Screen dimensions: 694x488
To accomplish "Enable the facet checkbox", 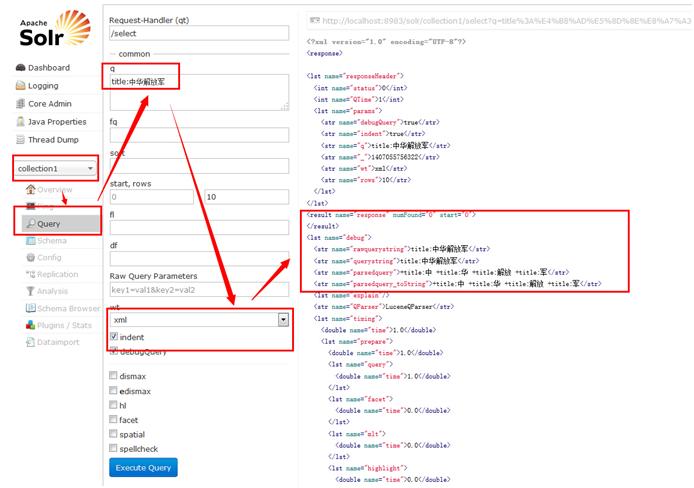I will (x=113, y=419).
